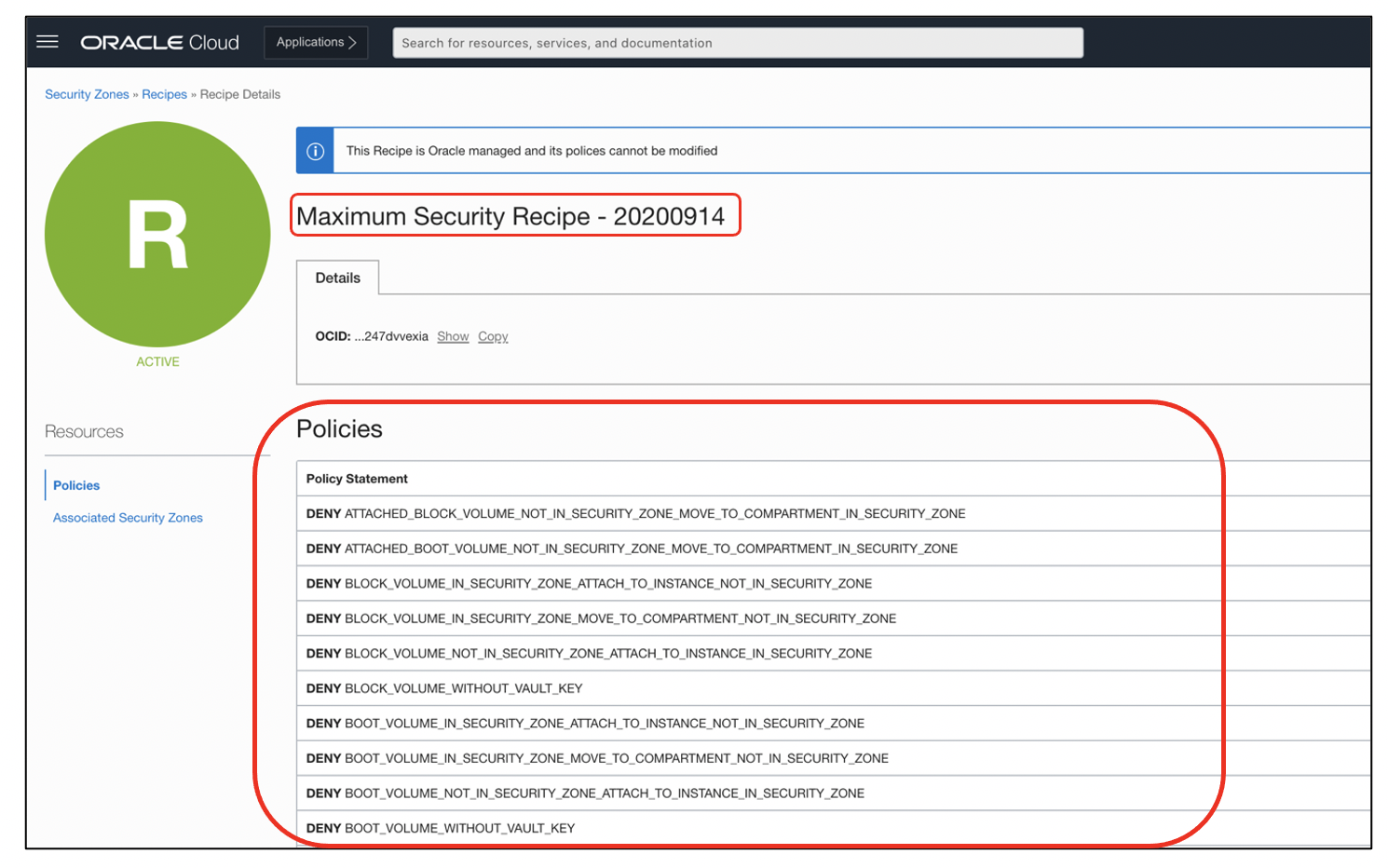The image size is (1388, 868).
Task: Click the Policy Statement column header
Action: [x=357, y=479]
